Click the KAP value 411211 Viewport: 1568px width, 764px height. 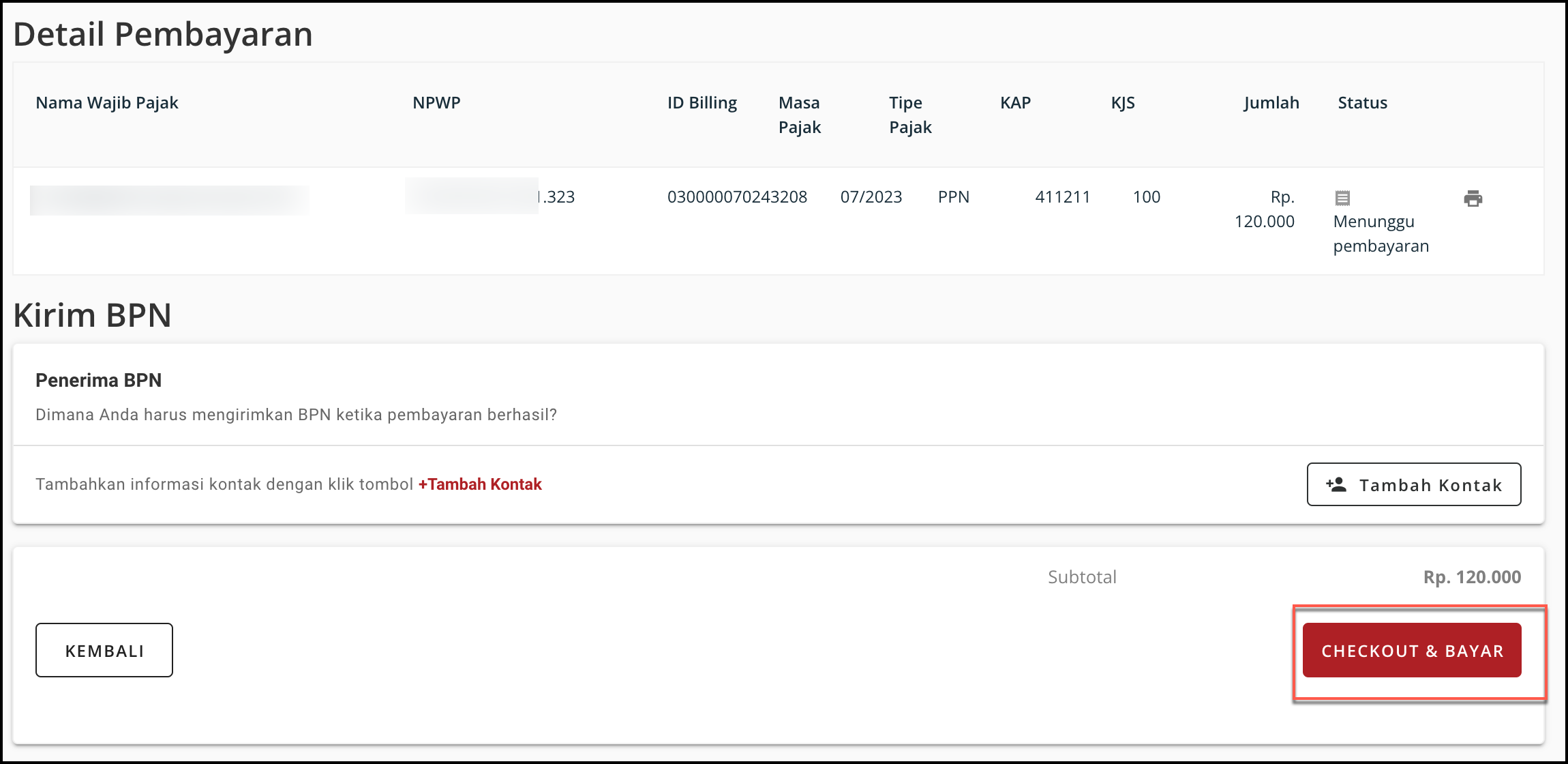(x=1062, y=197)
